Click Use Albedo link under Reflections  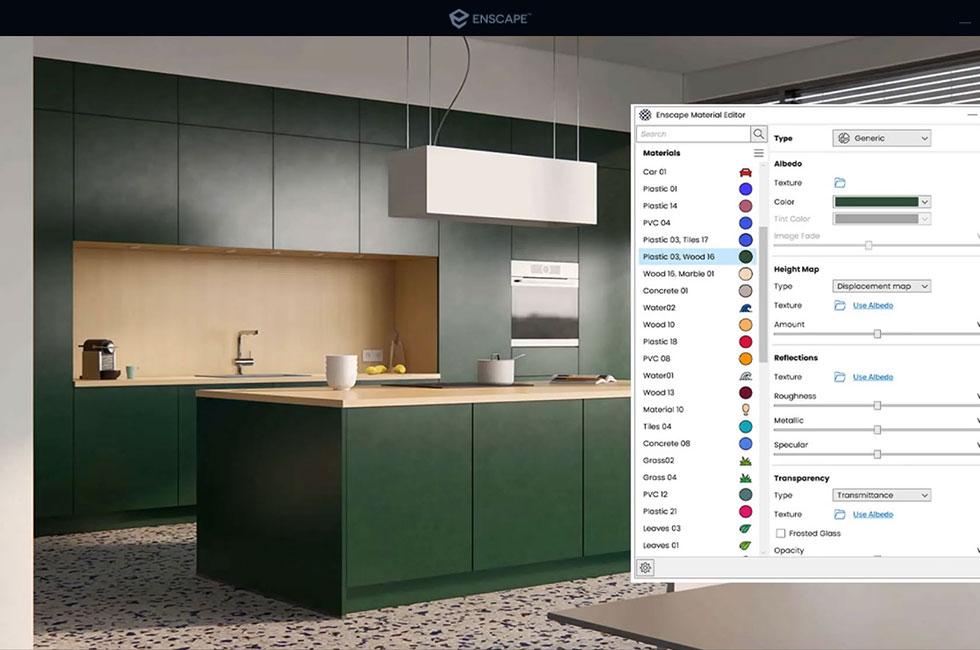pos(873,377)
